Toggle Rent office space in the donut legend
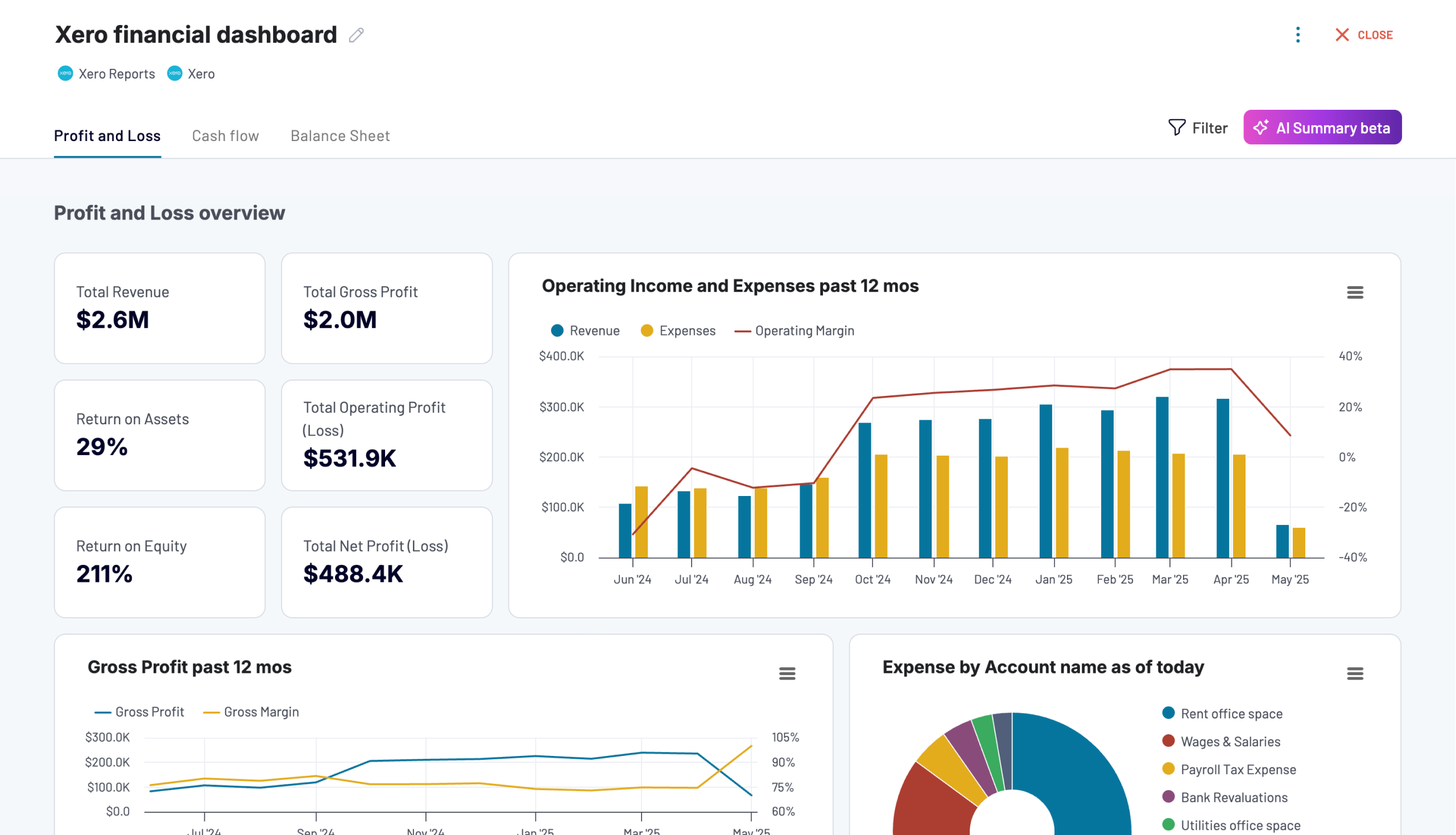The width and height of the screenshot is (1456, 835). coord(1231,713)
